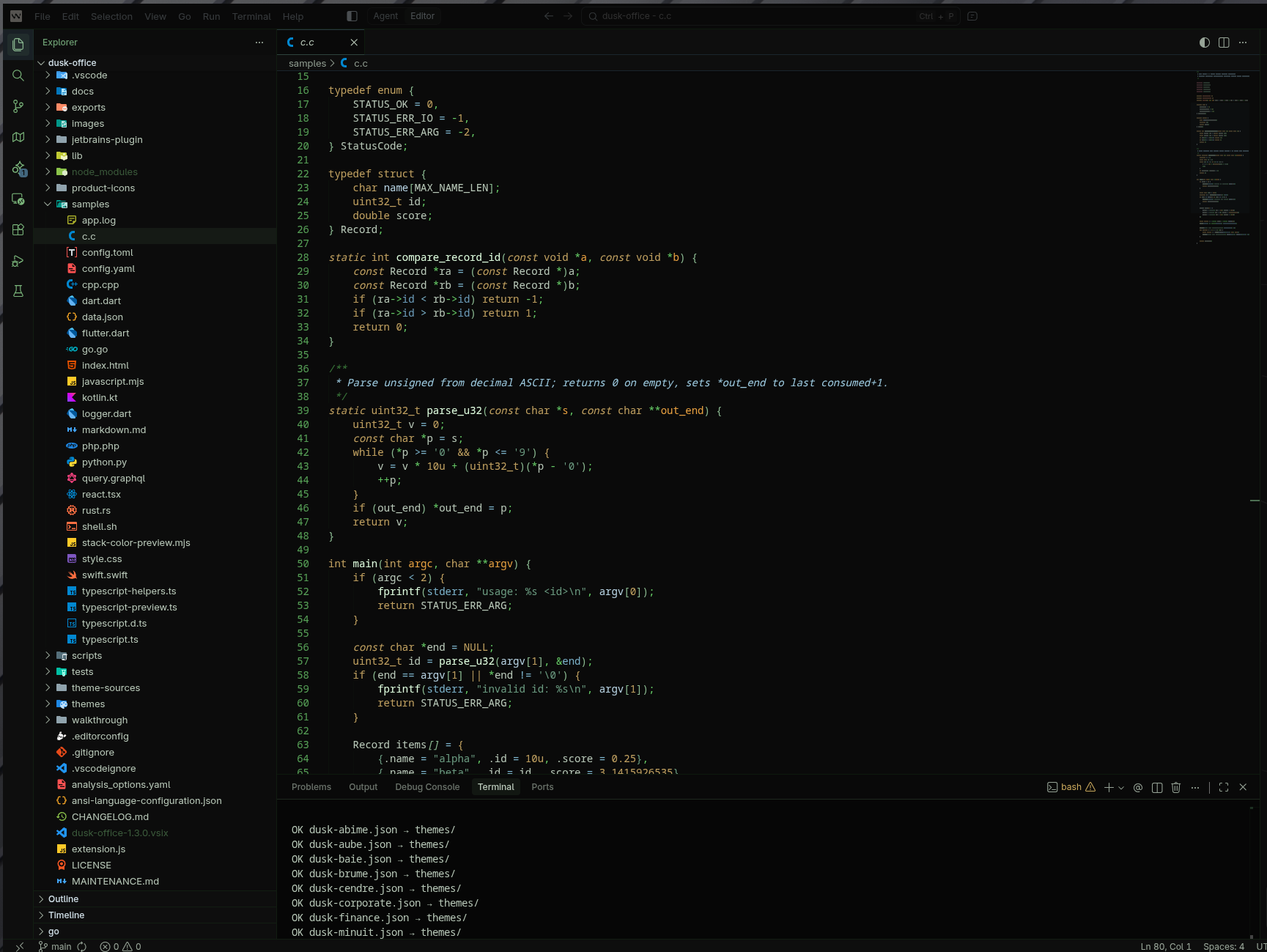The image size is (1267, 952).
Task: Split the terminal pane
Action: click(1157, 787)
